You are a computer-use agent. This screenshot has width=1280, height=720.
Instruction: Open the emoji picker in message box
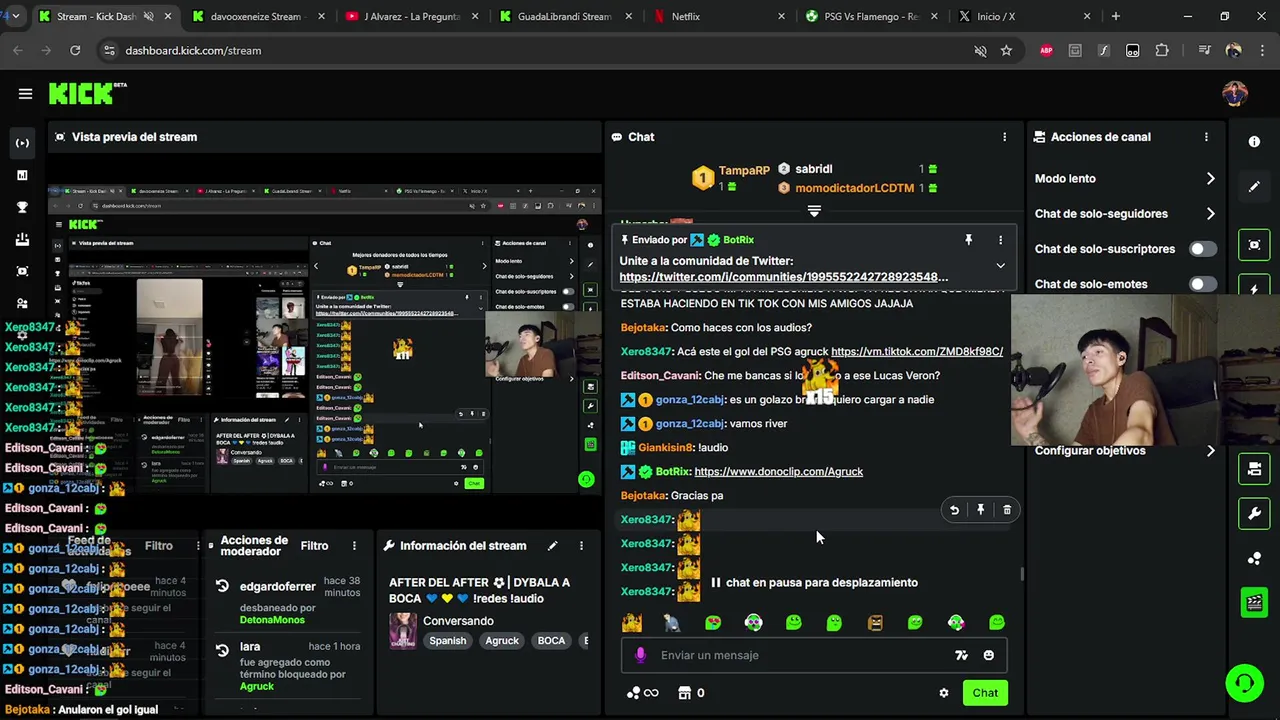(988, 655)
